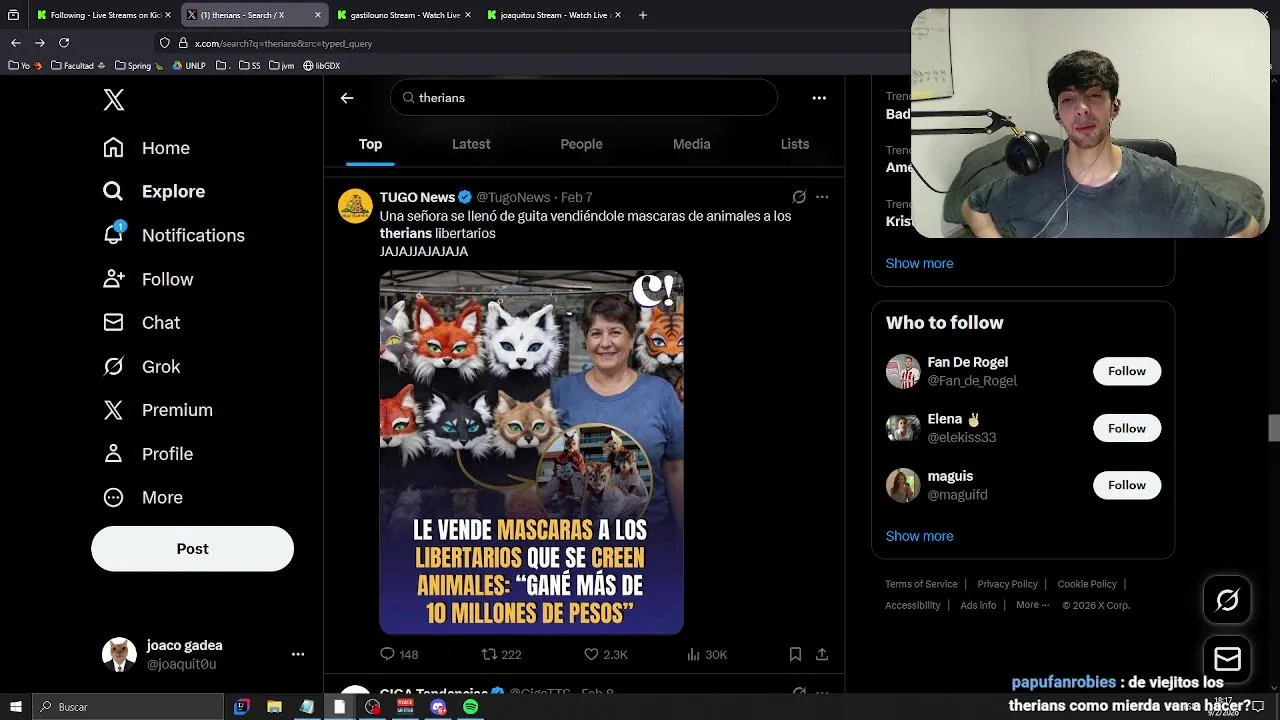The width and height of the screenshot is (1280, 720).
Task: Open Home from the left sidebar
Action: [x=146, y=148]
